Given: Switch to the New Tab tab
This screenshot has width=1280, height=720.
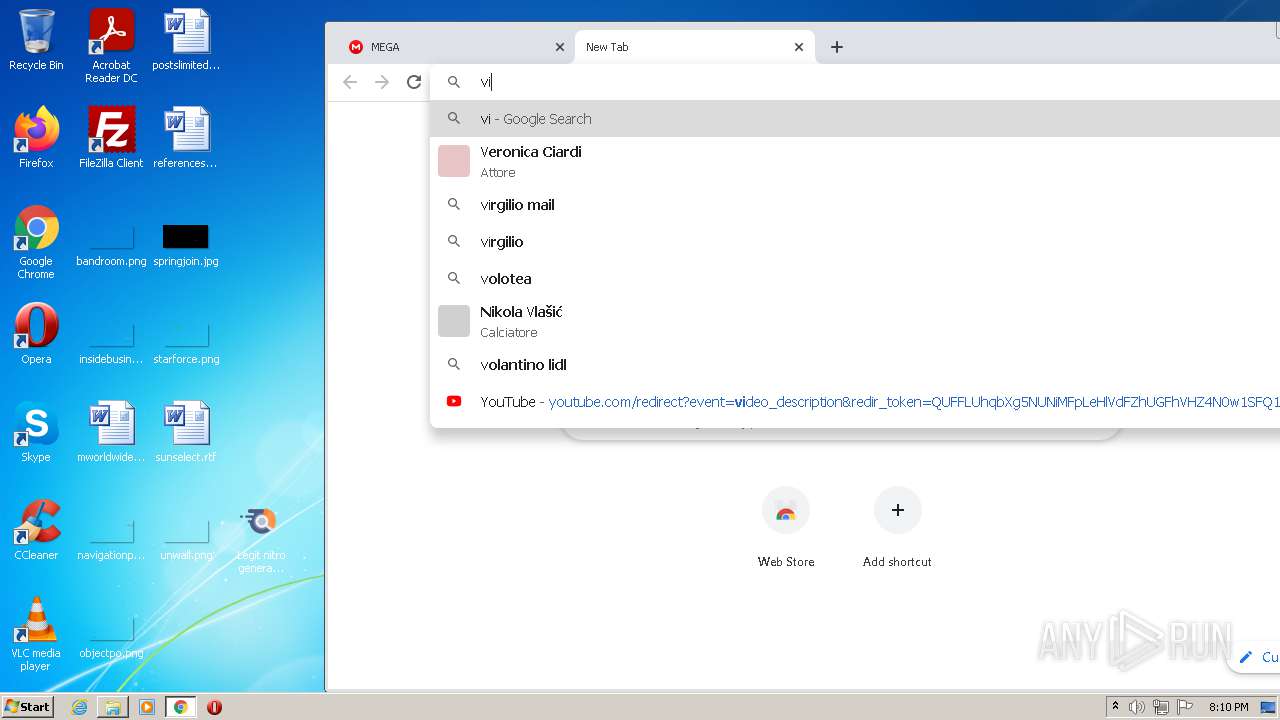Looking at the screenshot, I should point(694,47).
